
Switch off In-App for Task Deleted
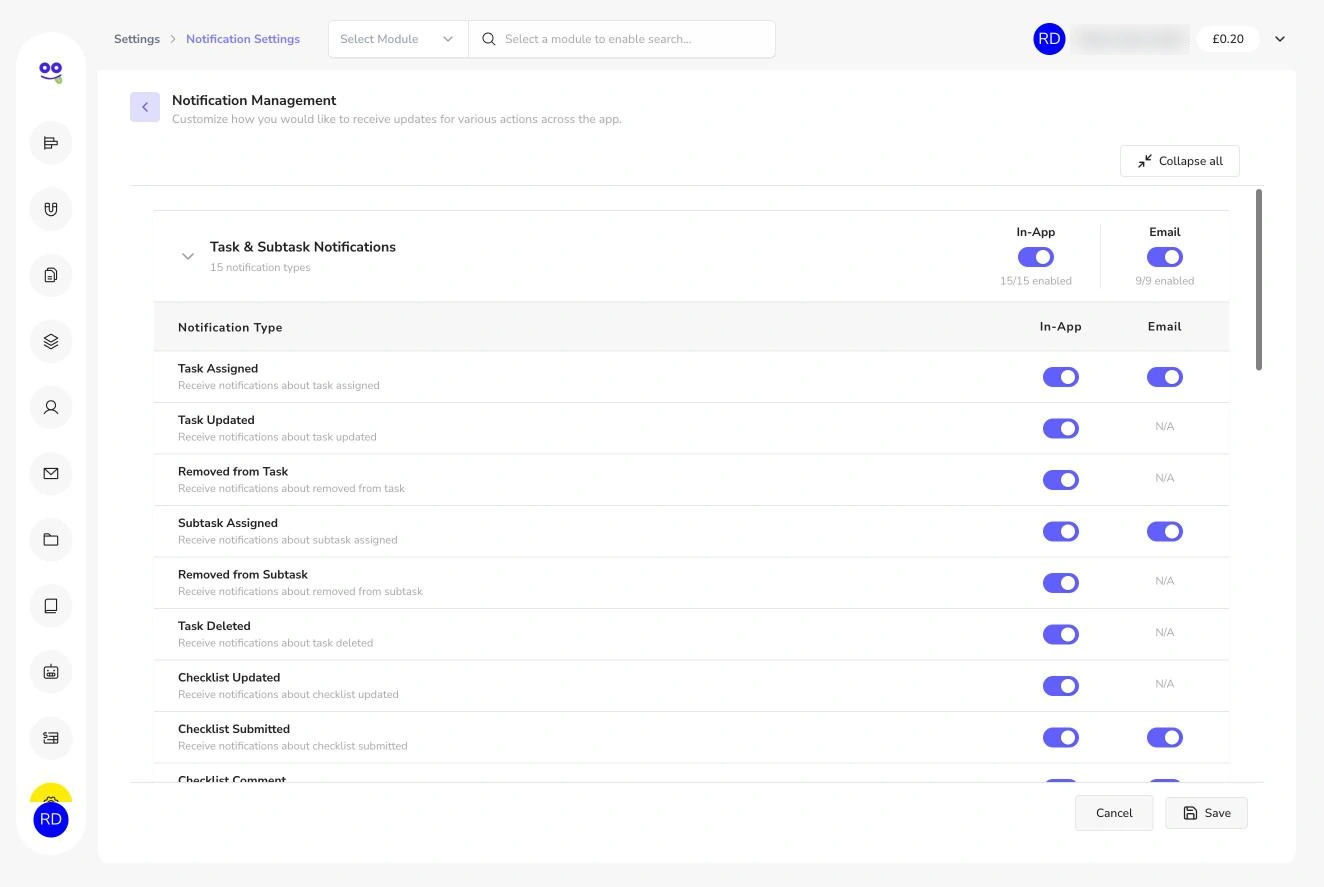(x=1061, y=634)
